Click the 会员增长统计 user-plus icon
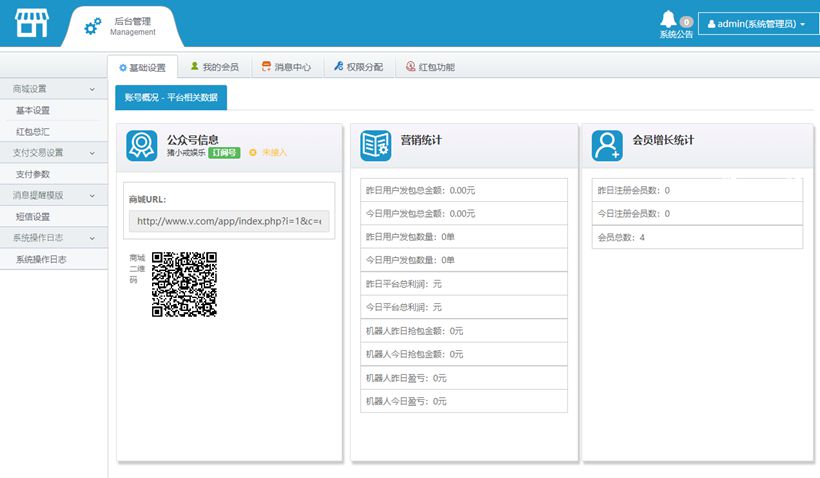This screenshot has height=478, width=820. tap(606, 146)
